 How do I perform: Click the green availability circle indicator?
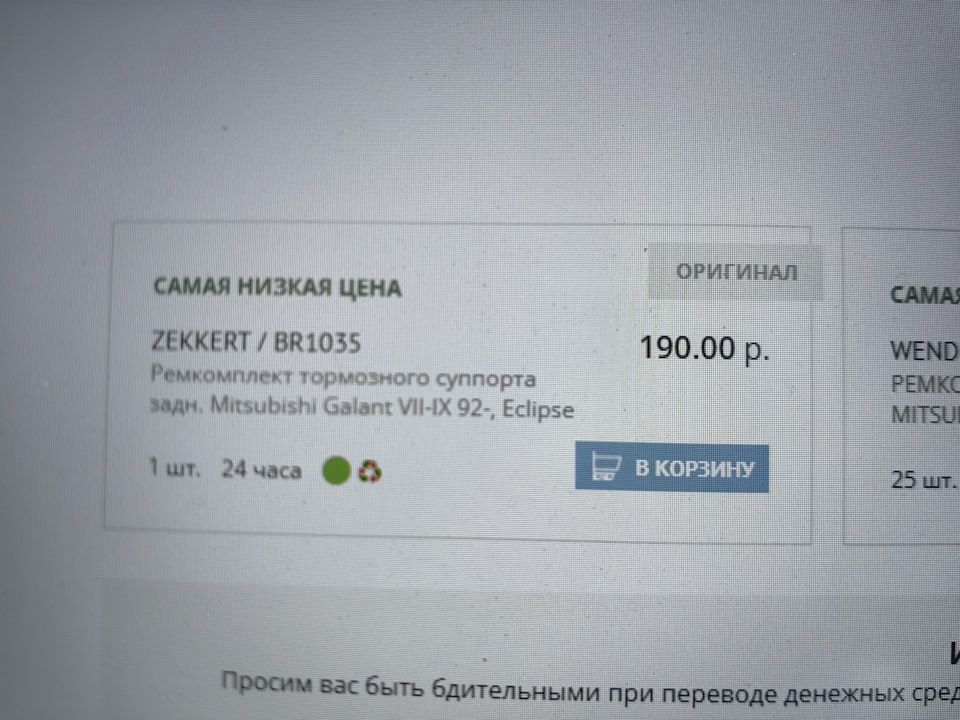(336, 470)
